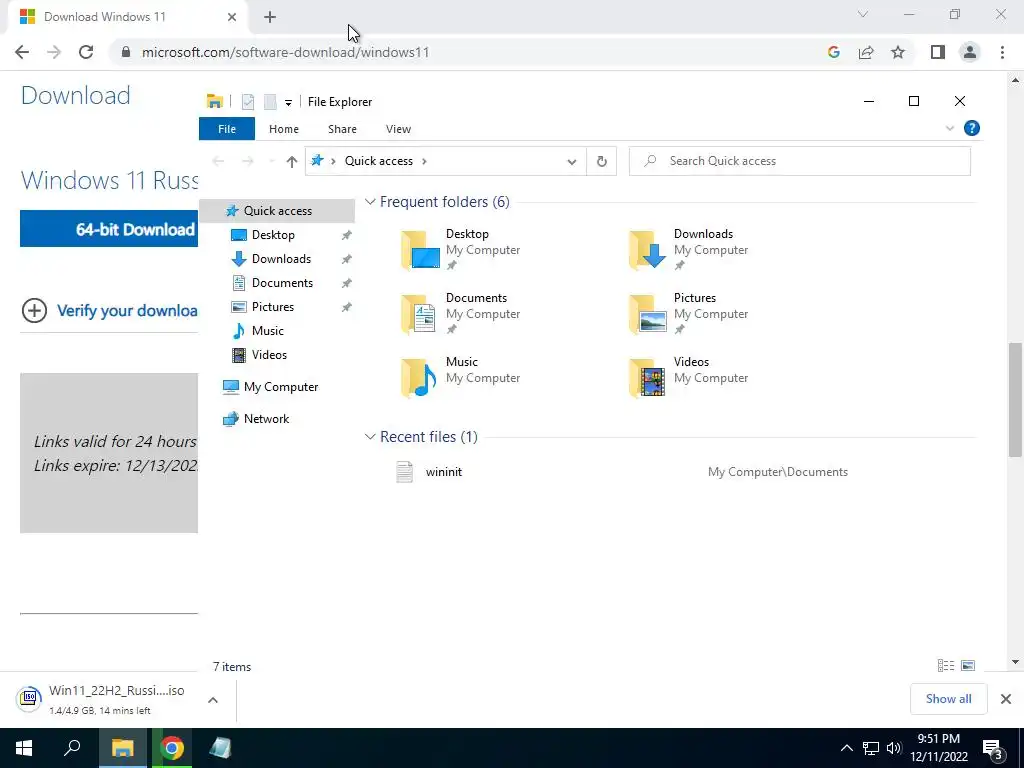1024x768 pixels.
Task: Select the Pictures frequent folder icon
Action: point(648,313)
